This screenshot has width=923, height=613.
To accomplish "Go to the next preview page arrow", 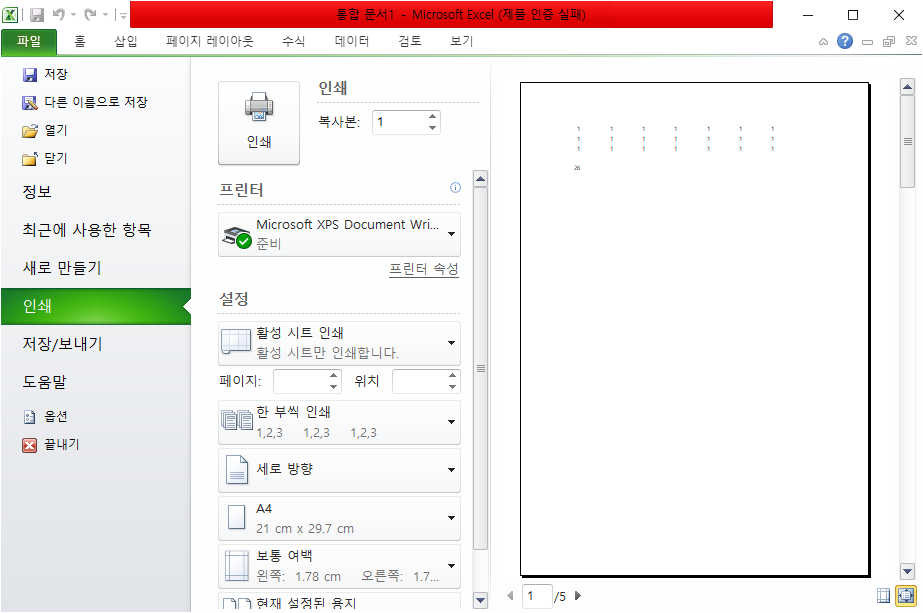I will tap(578, 596).
